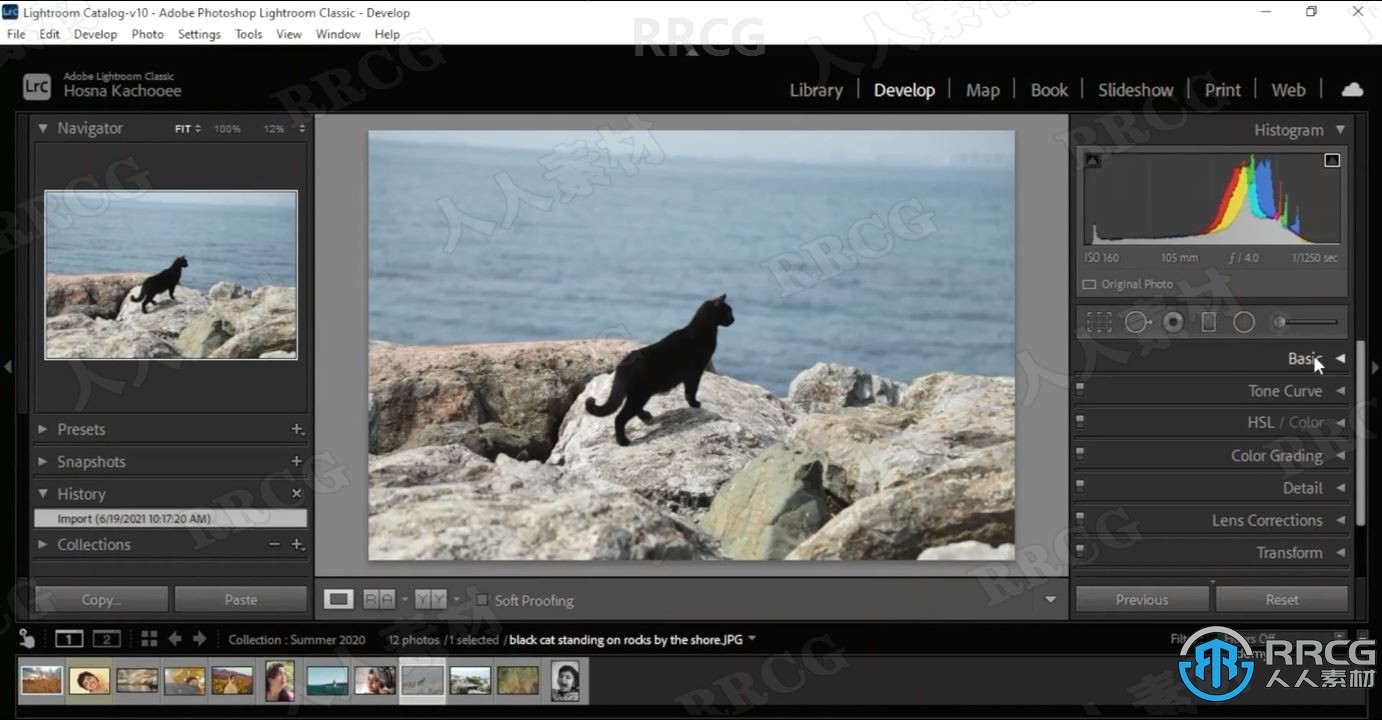The height and width of the screenshot is (720, 1382).
Task: Click the Lrc logo identity plate
Action: coord(36,87)
